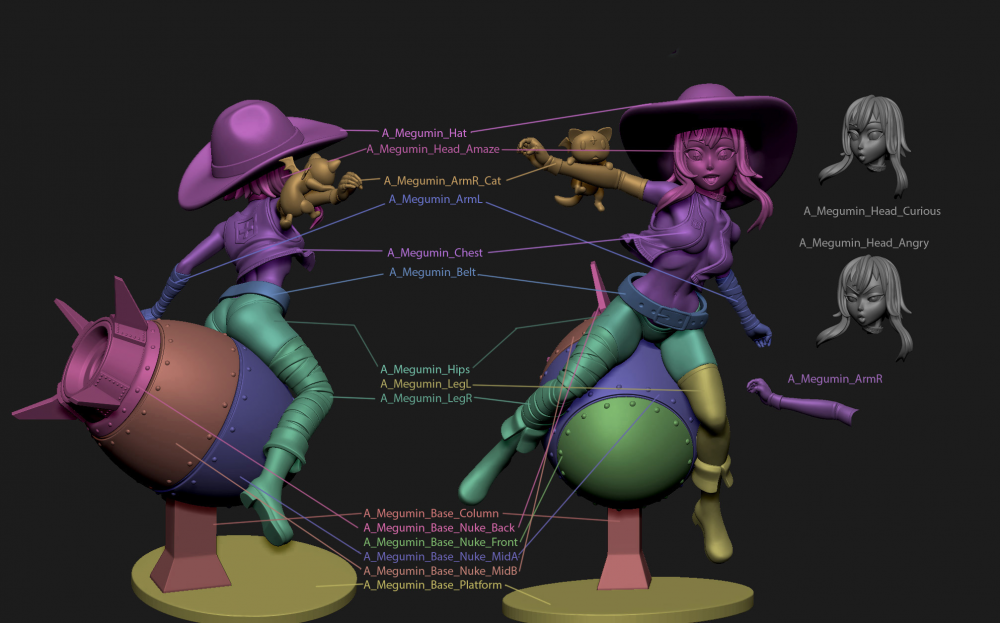The height and width of the screenshot is (623, 1000).
Task: Click the A_Megumin_ArmL label
Action: tap(436, 200)
